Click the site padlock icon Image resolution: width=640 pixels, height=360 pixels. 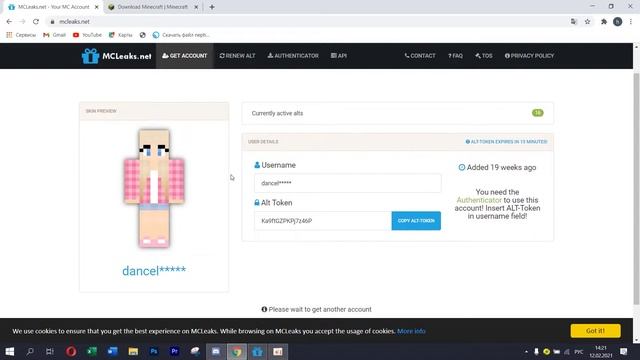pos(52,22)
